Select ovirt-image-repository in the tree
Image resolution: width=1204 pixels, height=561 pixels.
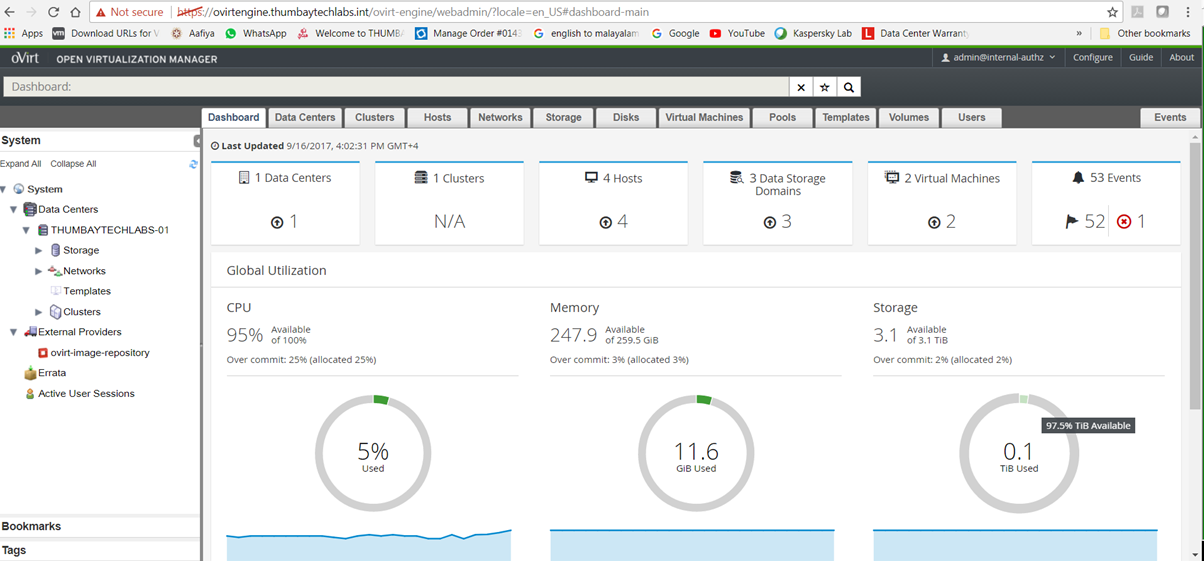(x=100, y=353)
